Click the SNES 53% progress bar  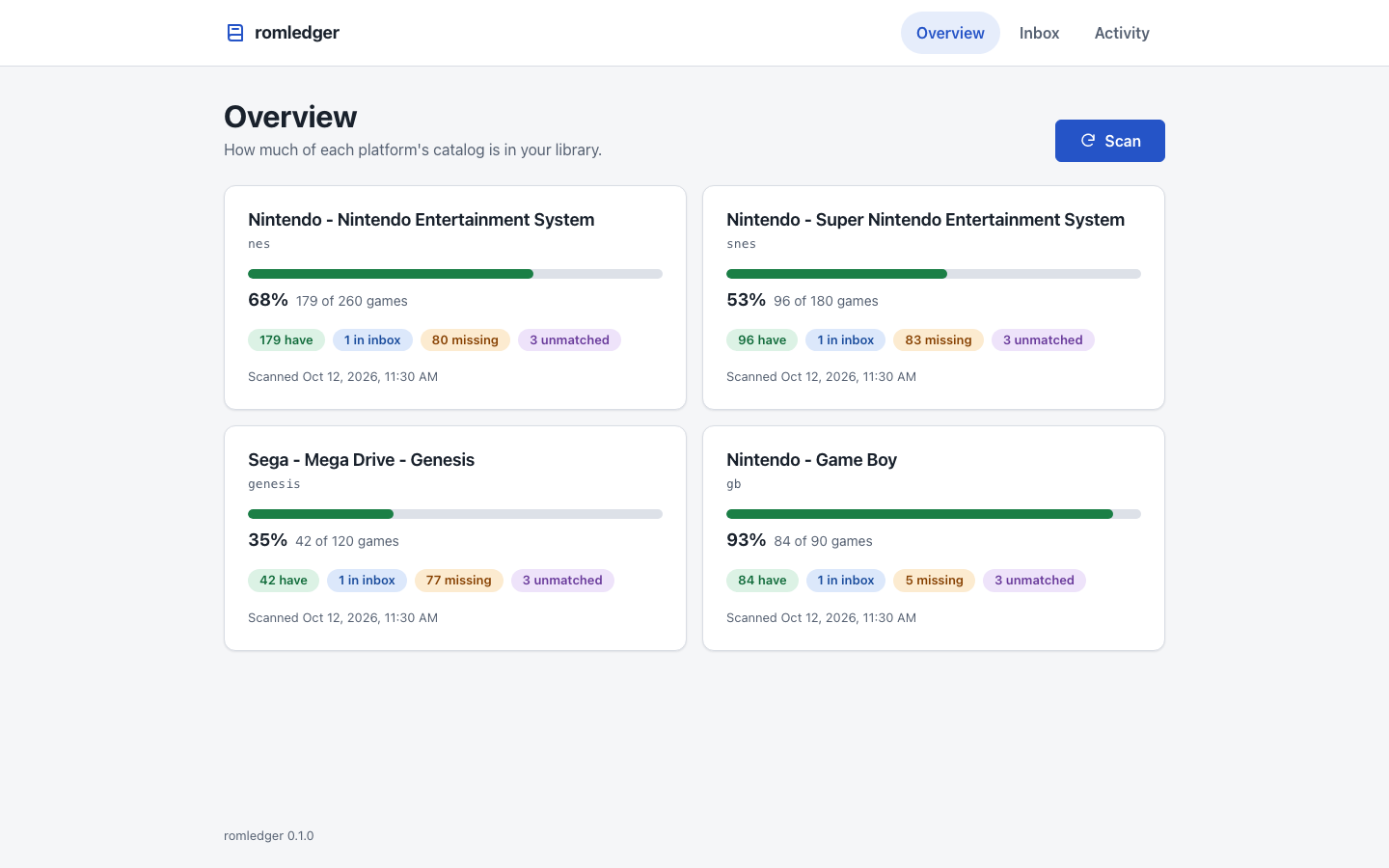(934, 274)
